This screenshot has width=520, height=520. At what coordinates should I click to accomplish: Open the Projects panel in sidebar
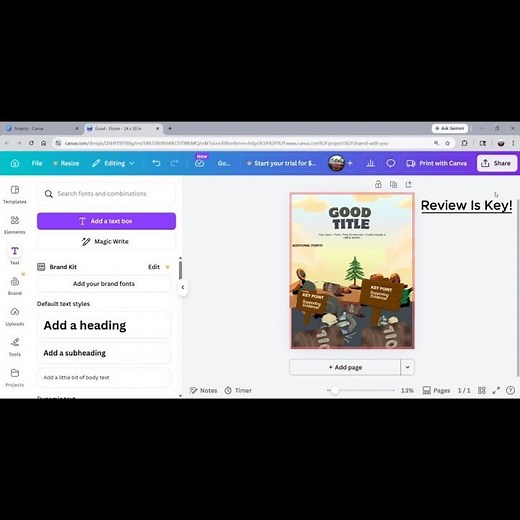coord(15,377)
